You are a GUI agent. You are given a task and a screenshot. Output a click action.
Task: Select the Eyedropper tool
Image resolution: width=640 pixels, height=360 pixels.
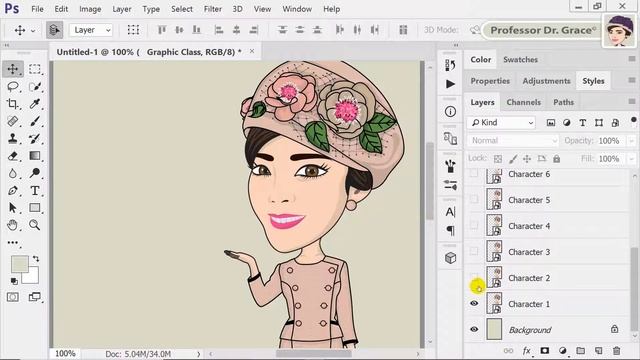pos(35,104)
